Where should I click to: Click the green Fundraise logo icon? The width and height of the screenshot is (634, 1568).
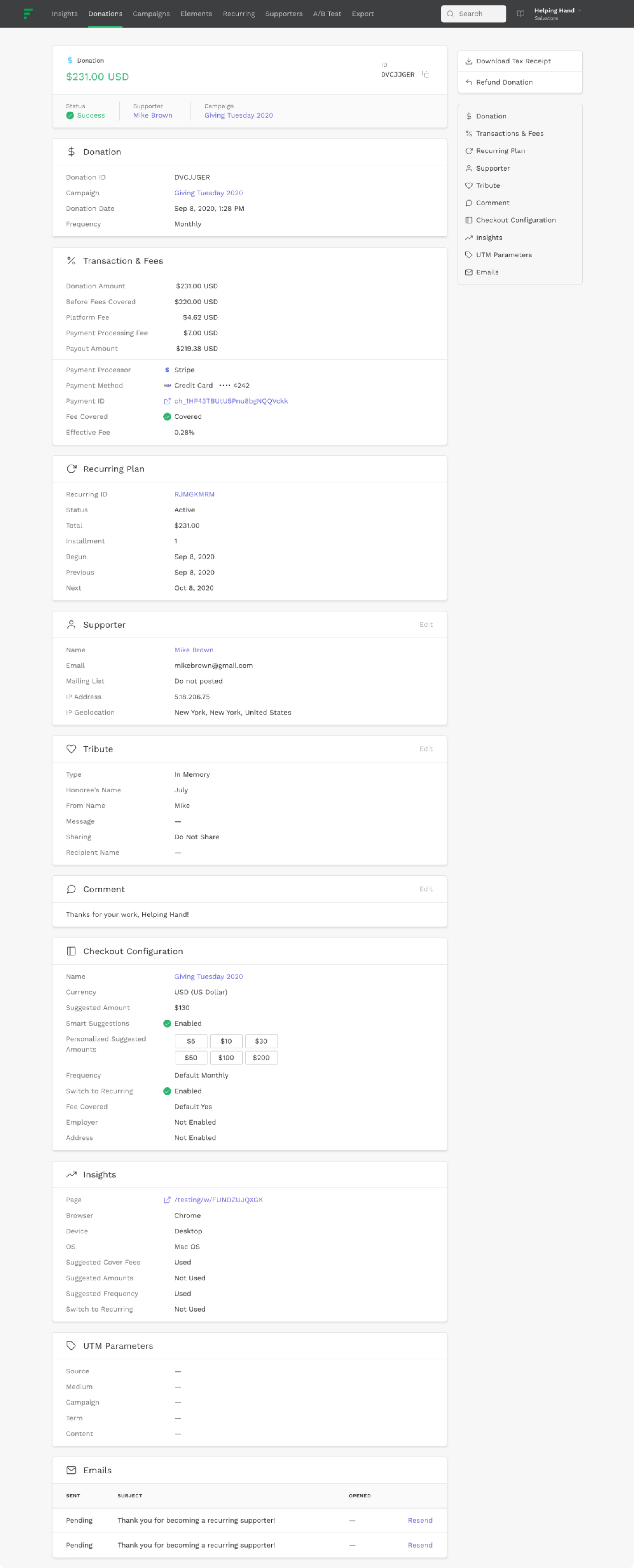pos(28,13)
